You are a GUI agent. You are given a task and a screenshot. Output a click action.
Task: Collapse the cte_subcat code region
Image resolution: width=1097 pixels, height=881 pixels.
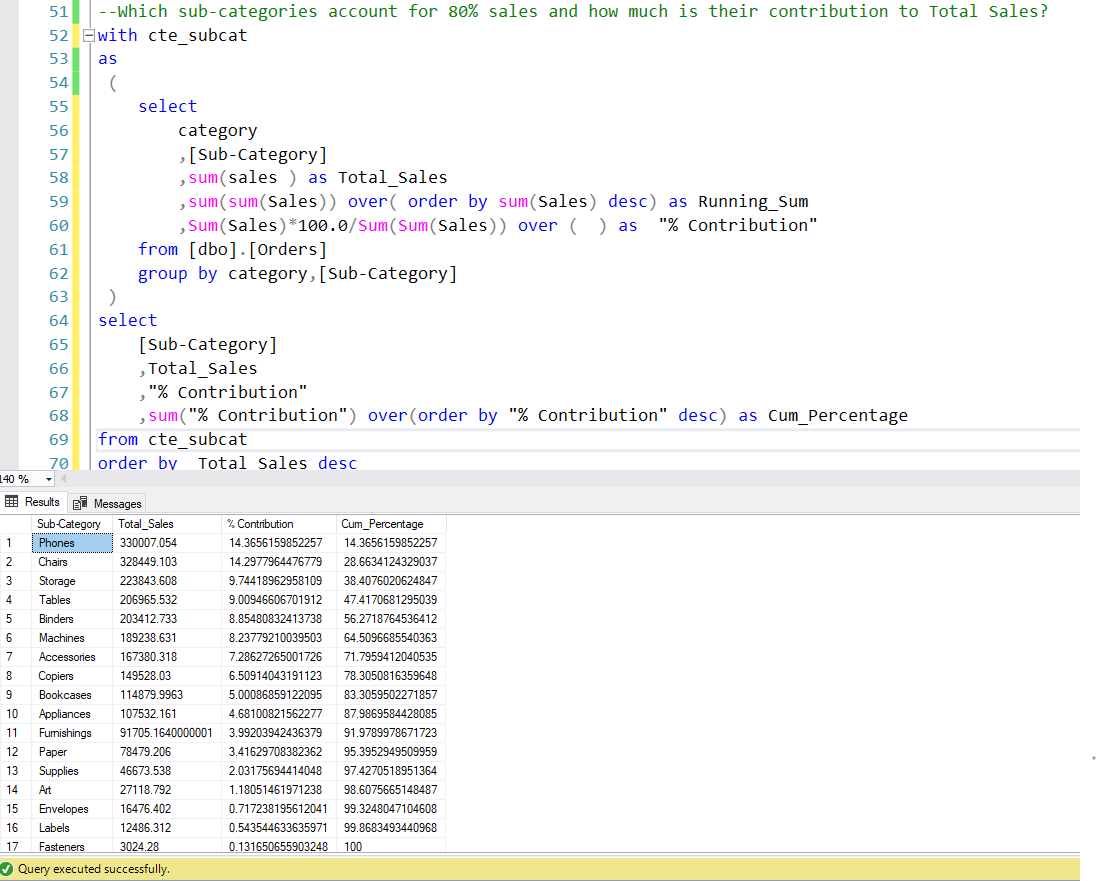(89, 35)
